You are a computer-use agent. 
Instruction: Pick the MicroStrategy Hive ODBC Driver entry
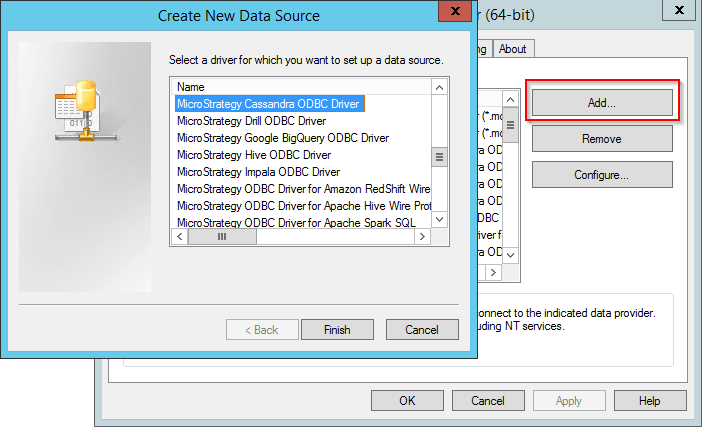(x=253, y=155)
